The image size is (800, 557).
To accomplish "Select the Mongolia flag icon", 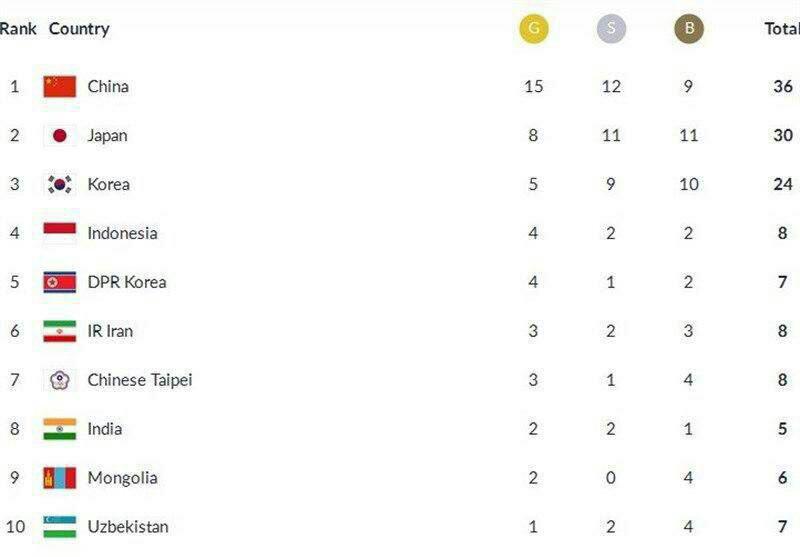I will (60, 478).
